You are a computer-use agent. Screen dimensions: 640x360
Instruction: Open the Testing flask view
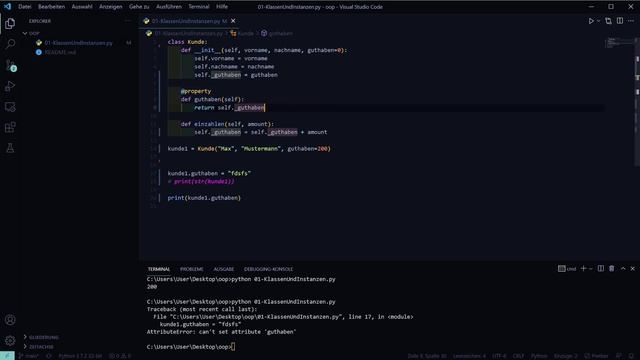(x=10, y=148)
